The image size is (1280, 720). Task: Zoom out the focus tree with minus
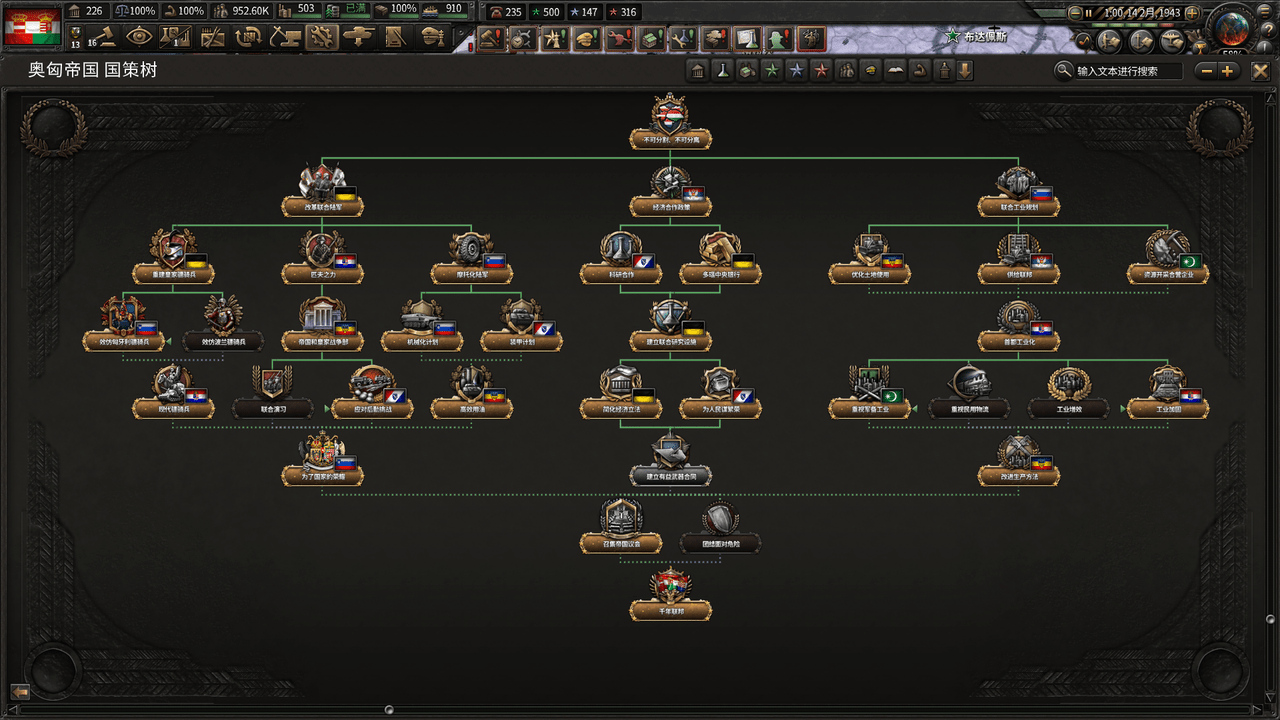[1206, 71]
